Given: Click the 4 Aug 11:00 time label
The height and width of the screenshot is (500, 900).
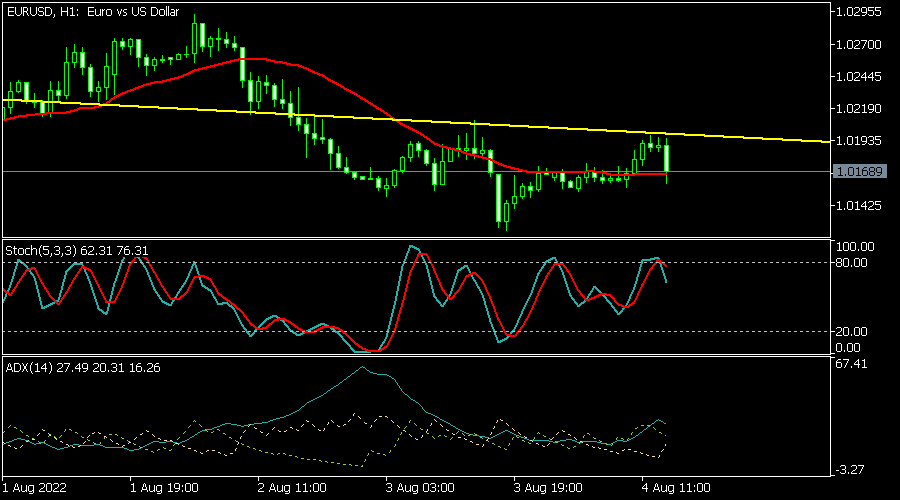Looking at the screenshot, I should [676, 488].
